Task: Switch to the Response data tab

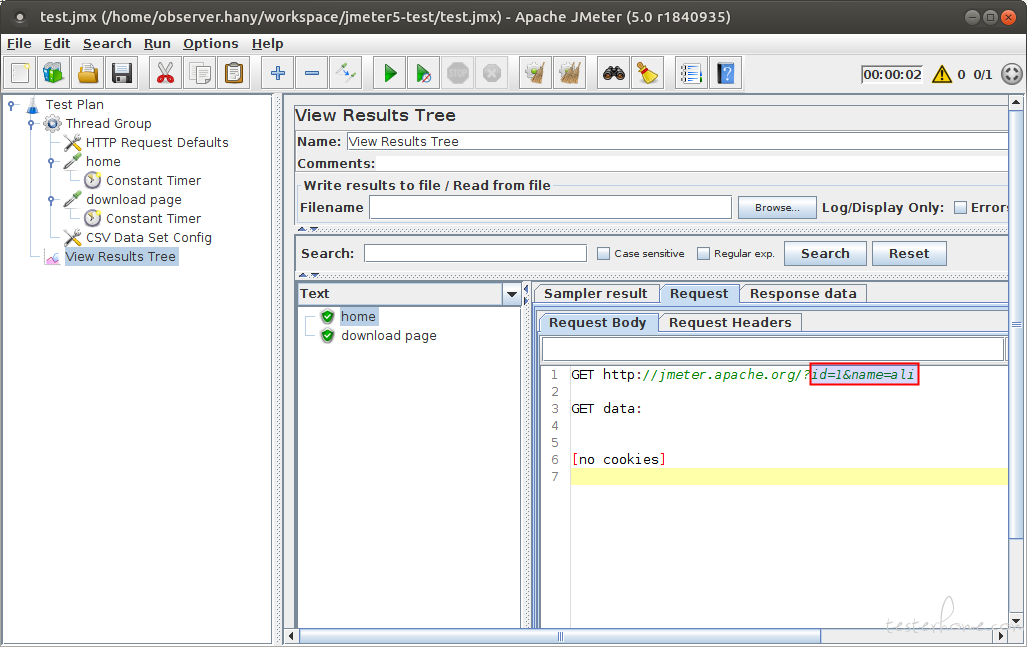Action: [x=803, y=294]
